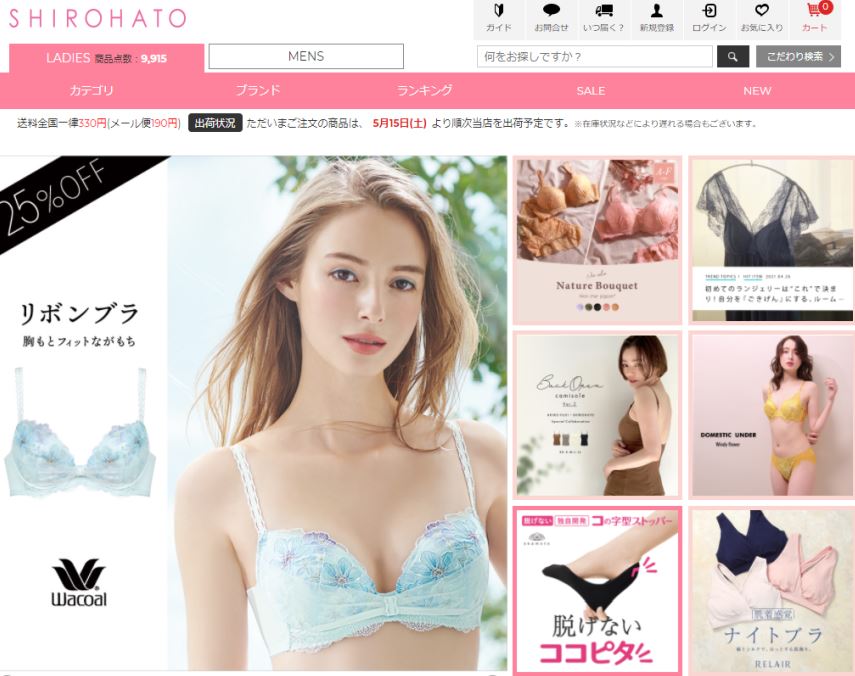Click the お問合せ speech bubble icon
The image size is (855, 676).
coord(551,19)
